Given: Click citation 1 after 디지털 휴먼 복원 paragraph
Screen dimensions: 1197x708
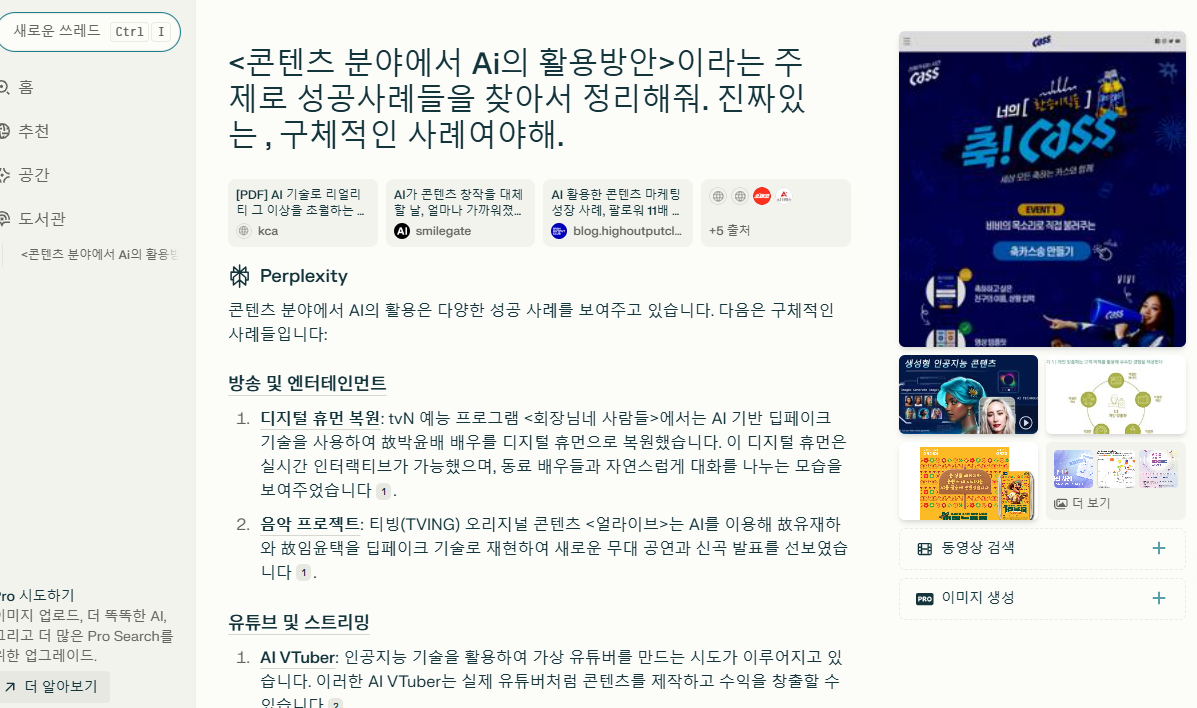Looking at the screenshot, I should point(383,491).
